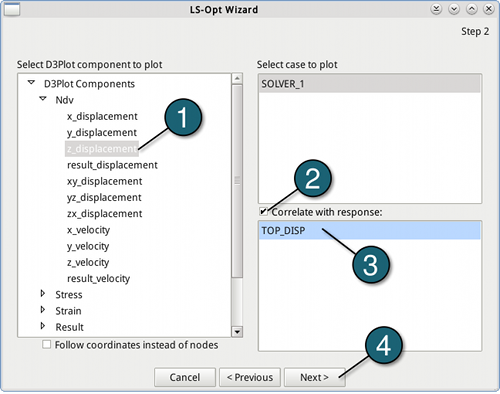This screenshot has width=500, height=394.
Task: Select result_velocity component
Action: pos(98,279)
